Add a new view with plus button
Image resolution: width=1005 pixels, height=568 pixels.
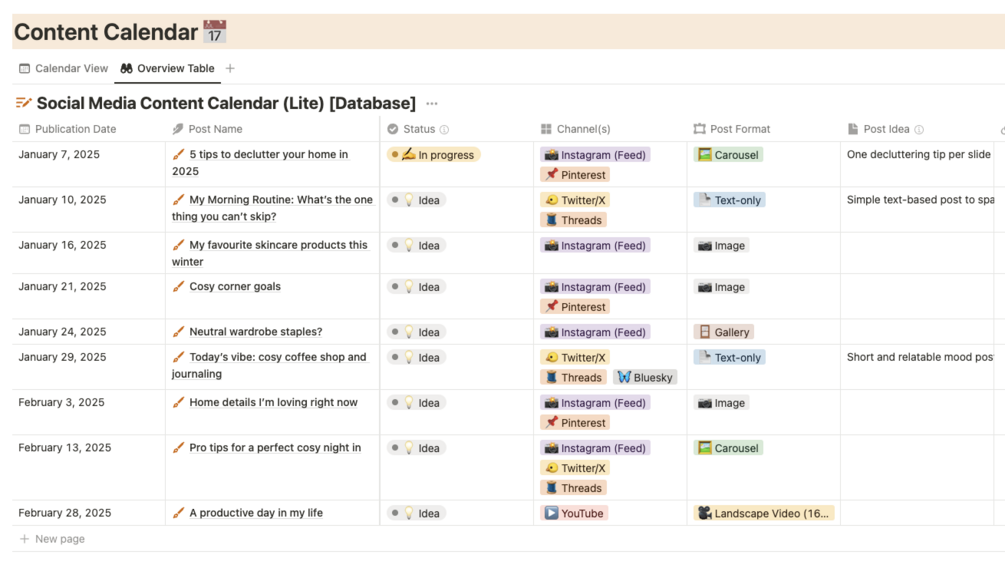pyautogui.click(x=230, y=69)
